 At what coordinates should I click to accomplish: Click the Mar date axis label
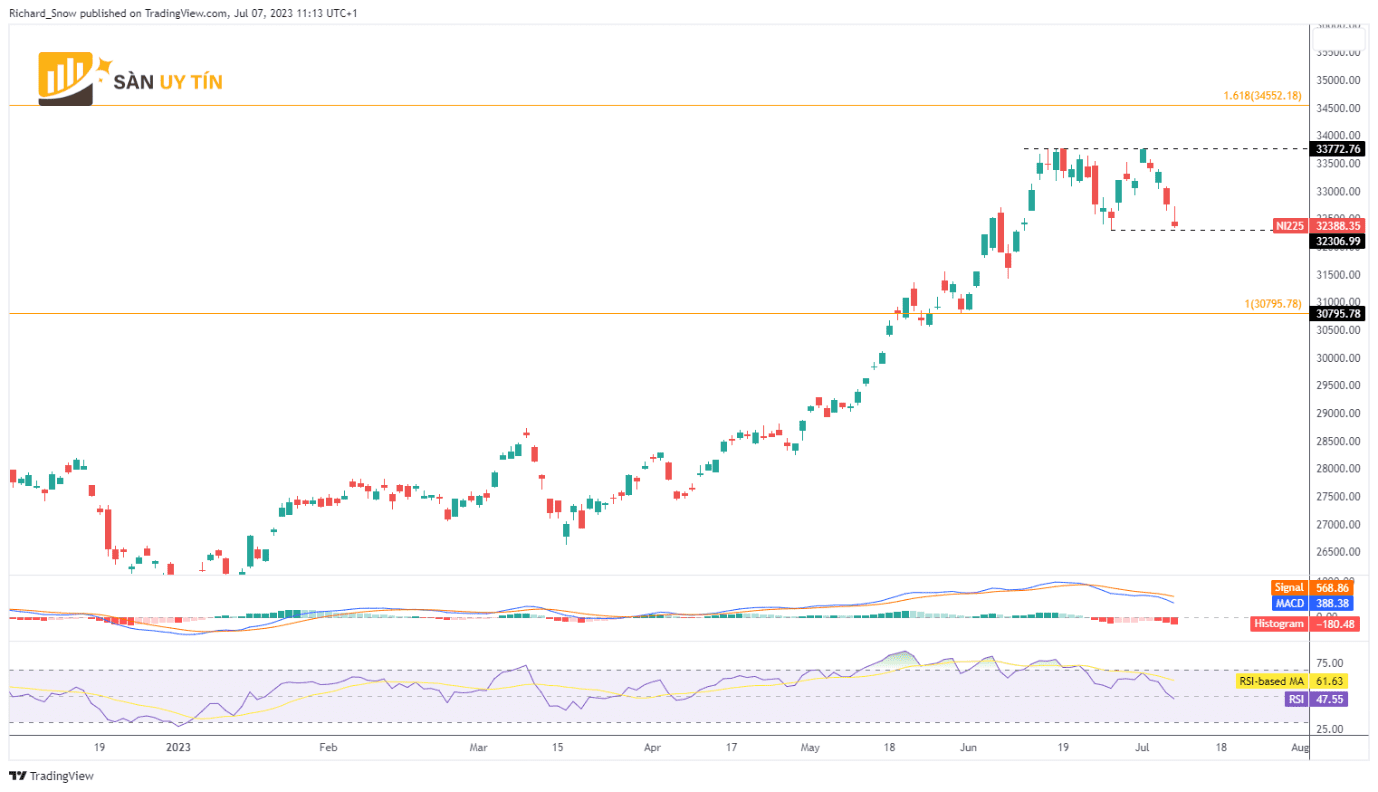(x=479, y=747)
